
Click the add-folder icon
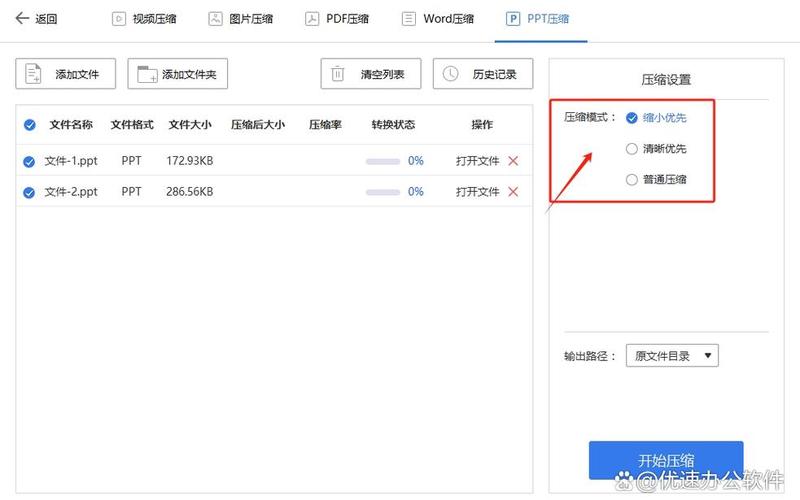click(147, 74)
